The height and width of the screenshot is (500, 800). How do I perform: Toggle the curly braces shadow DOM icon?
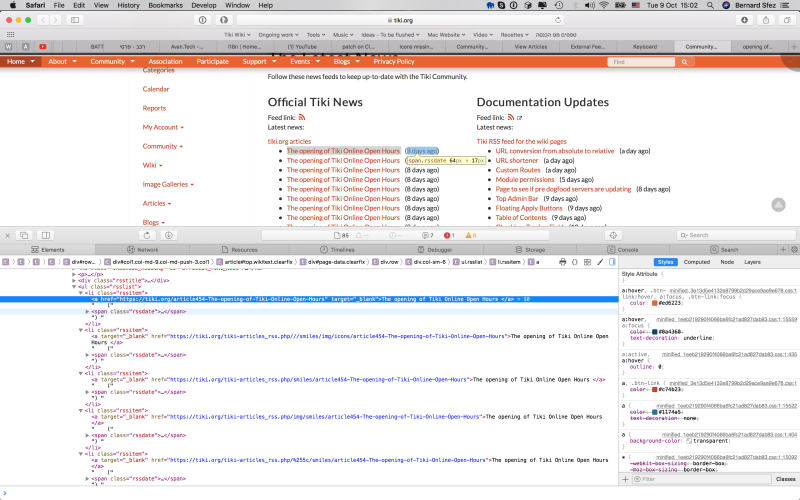575,262
